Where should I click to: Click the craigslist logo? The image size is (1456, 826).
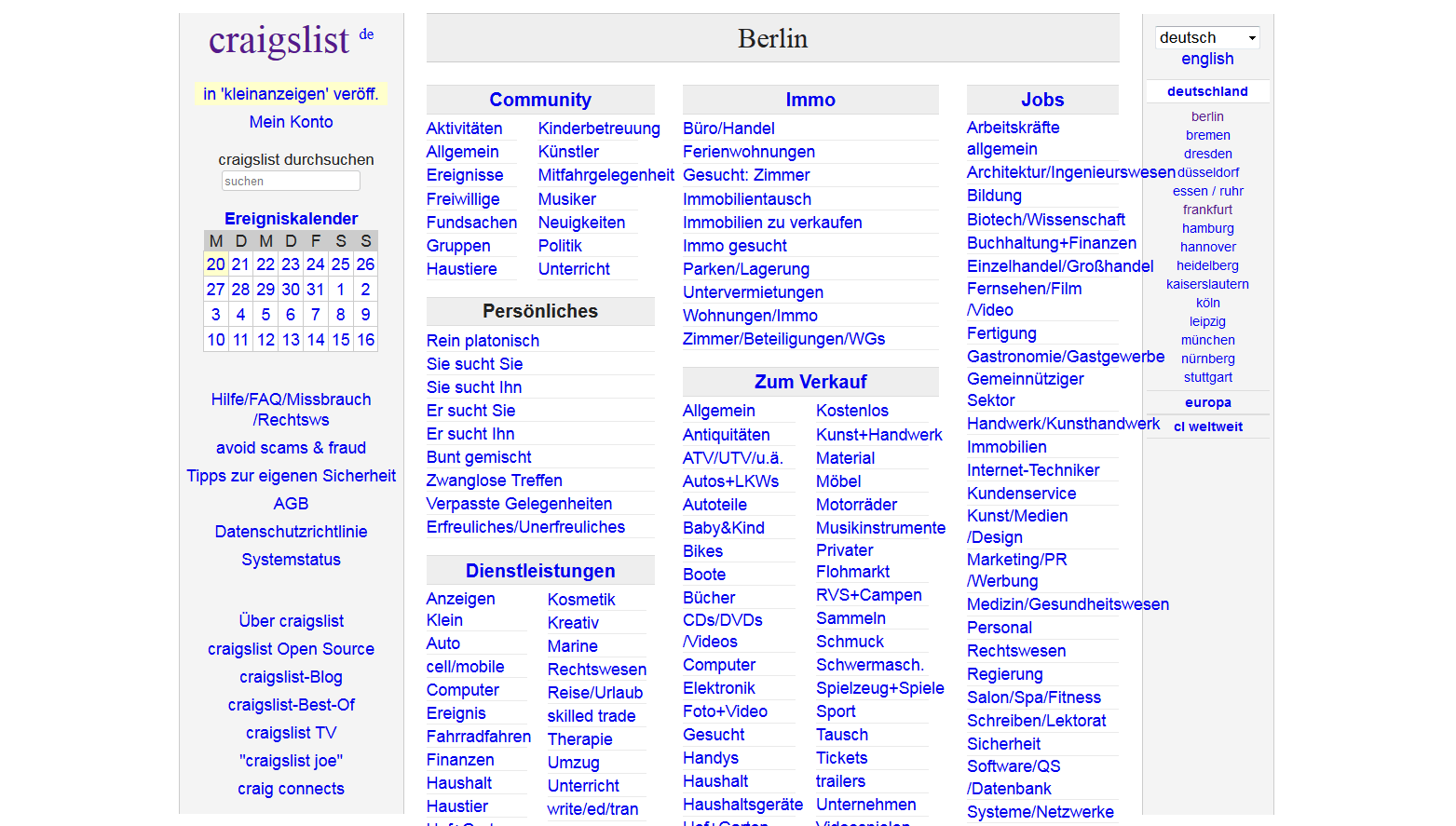tap(279, 40)
